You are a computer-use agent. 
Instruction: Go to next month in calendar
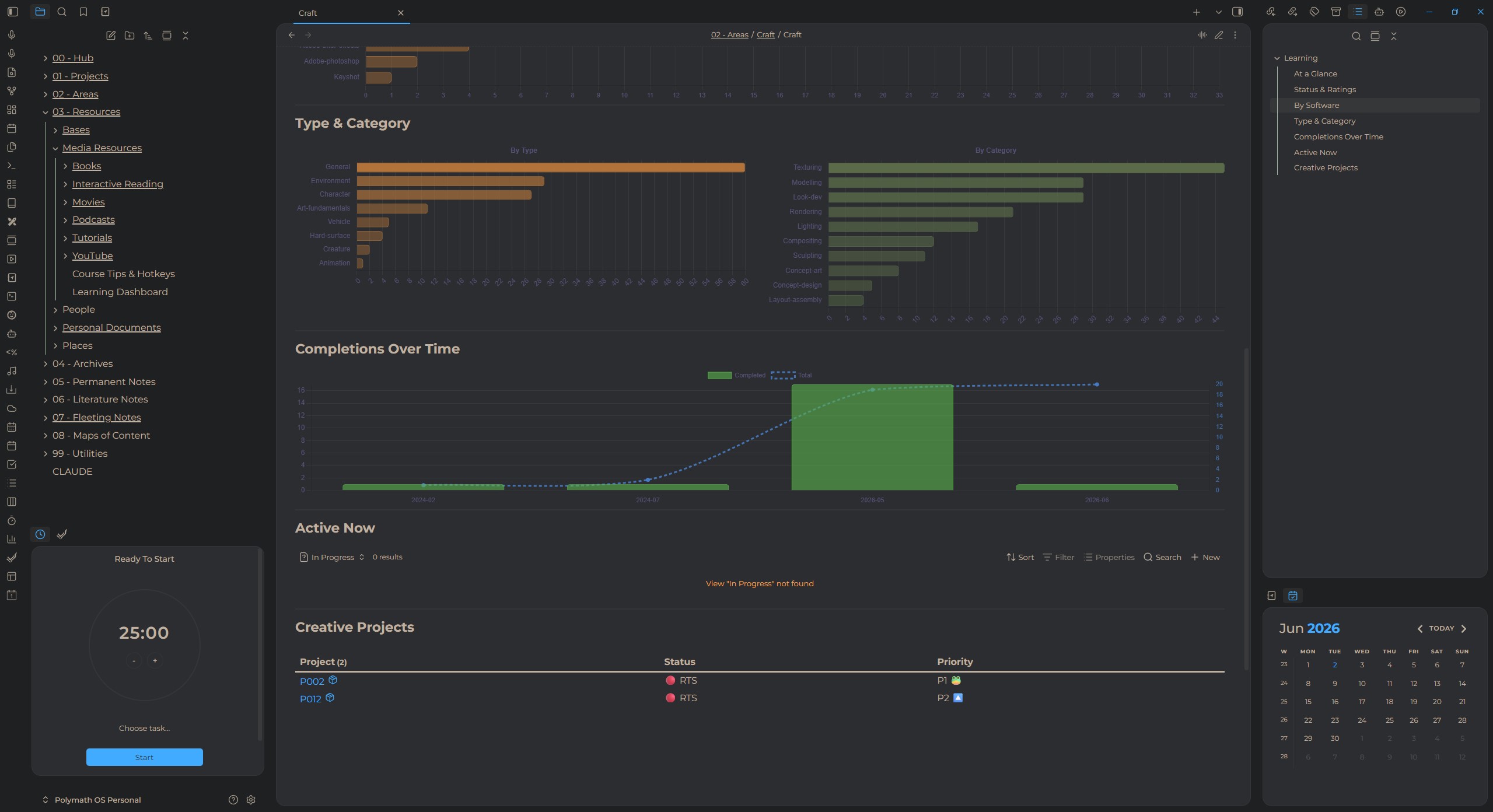[1464, 628]
